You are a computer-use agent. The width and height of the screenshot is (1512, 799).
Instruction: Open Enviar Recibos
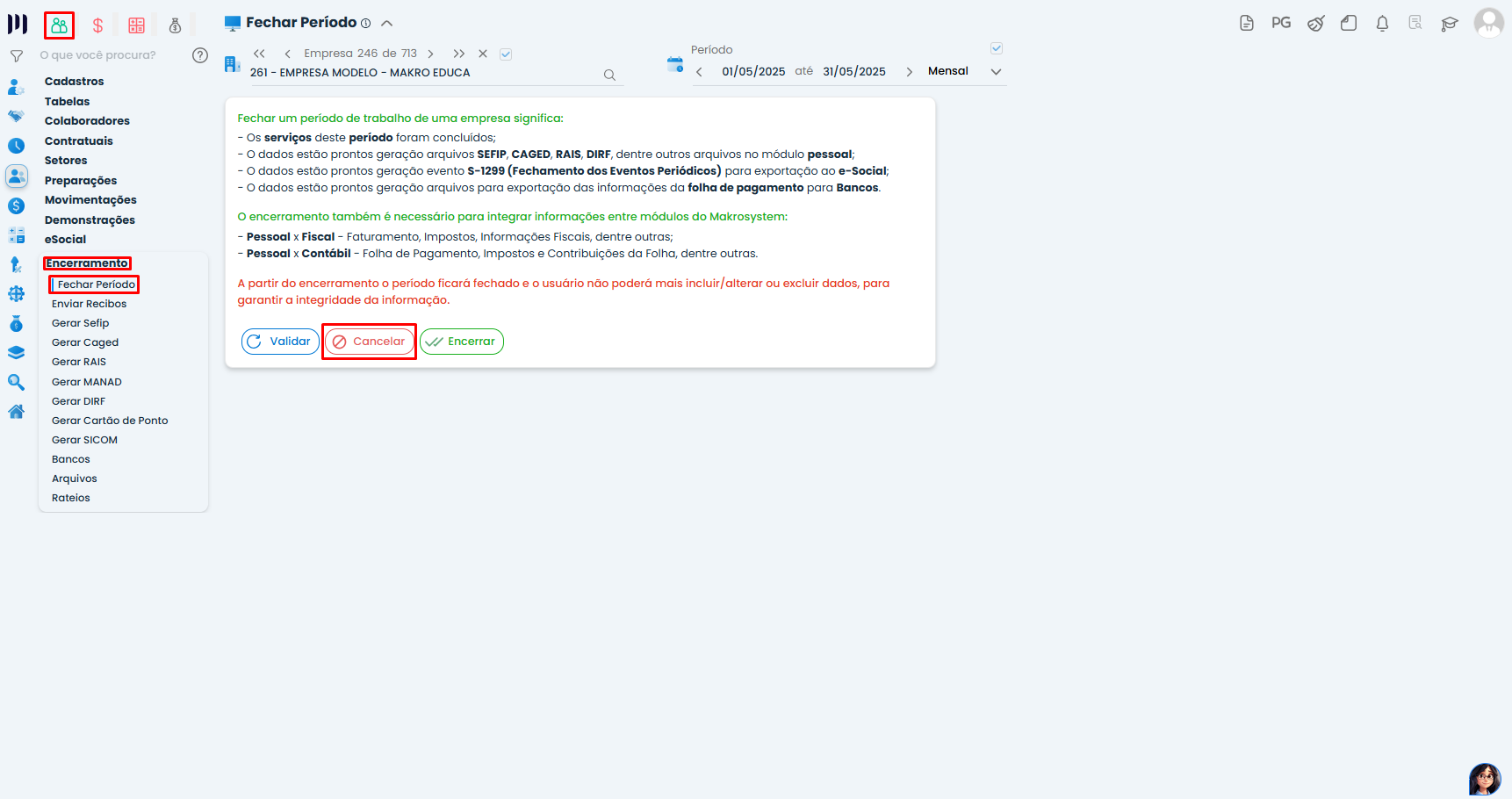(89, 304)
